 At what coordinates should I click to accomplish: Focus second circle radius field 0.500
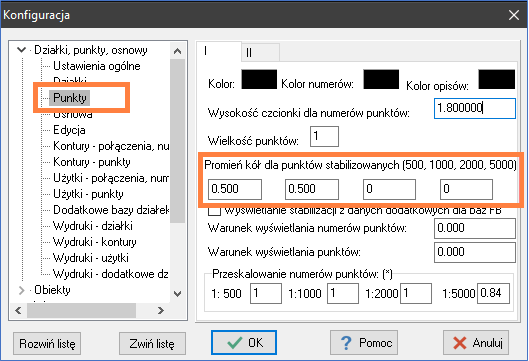[312, 189]
